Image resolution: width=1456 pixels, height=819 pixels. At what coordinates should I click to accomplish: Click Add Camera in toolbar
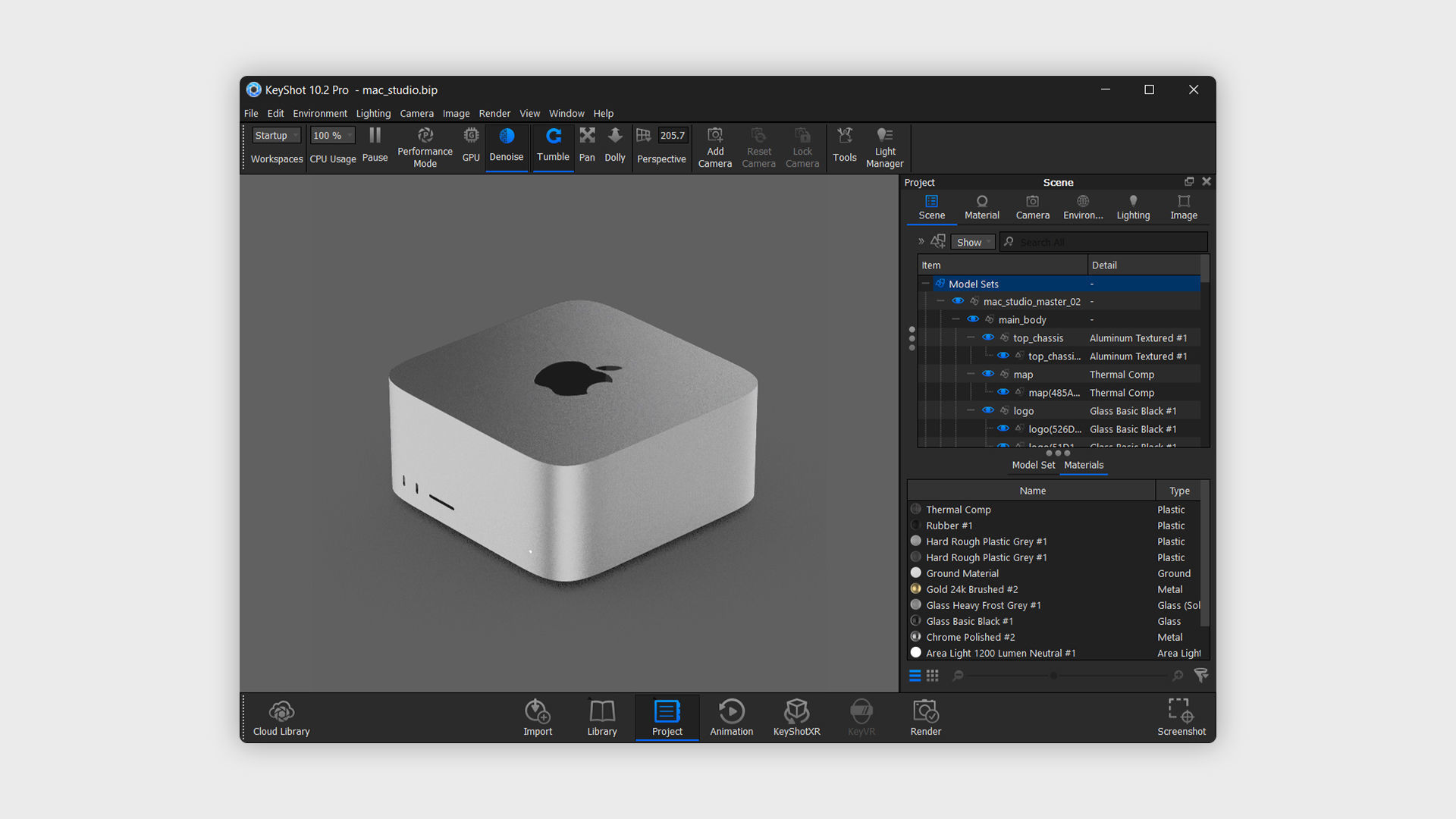click(x=715, y=148)
